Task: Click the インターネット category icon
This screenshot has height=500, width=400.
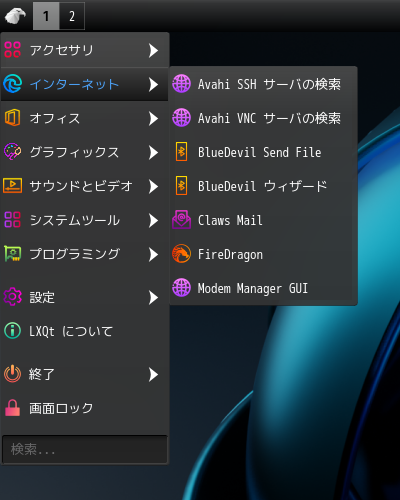Action: [13, 84]
